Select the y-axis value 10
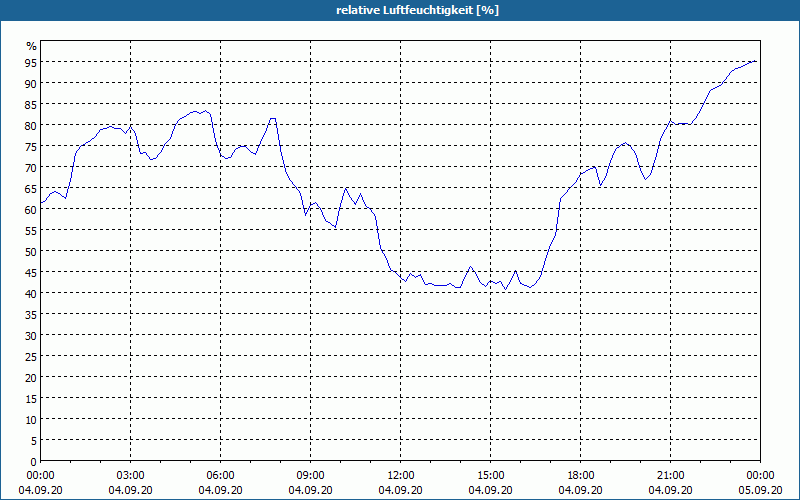 [x=31, y=419]
